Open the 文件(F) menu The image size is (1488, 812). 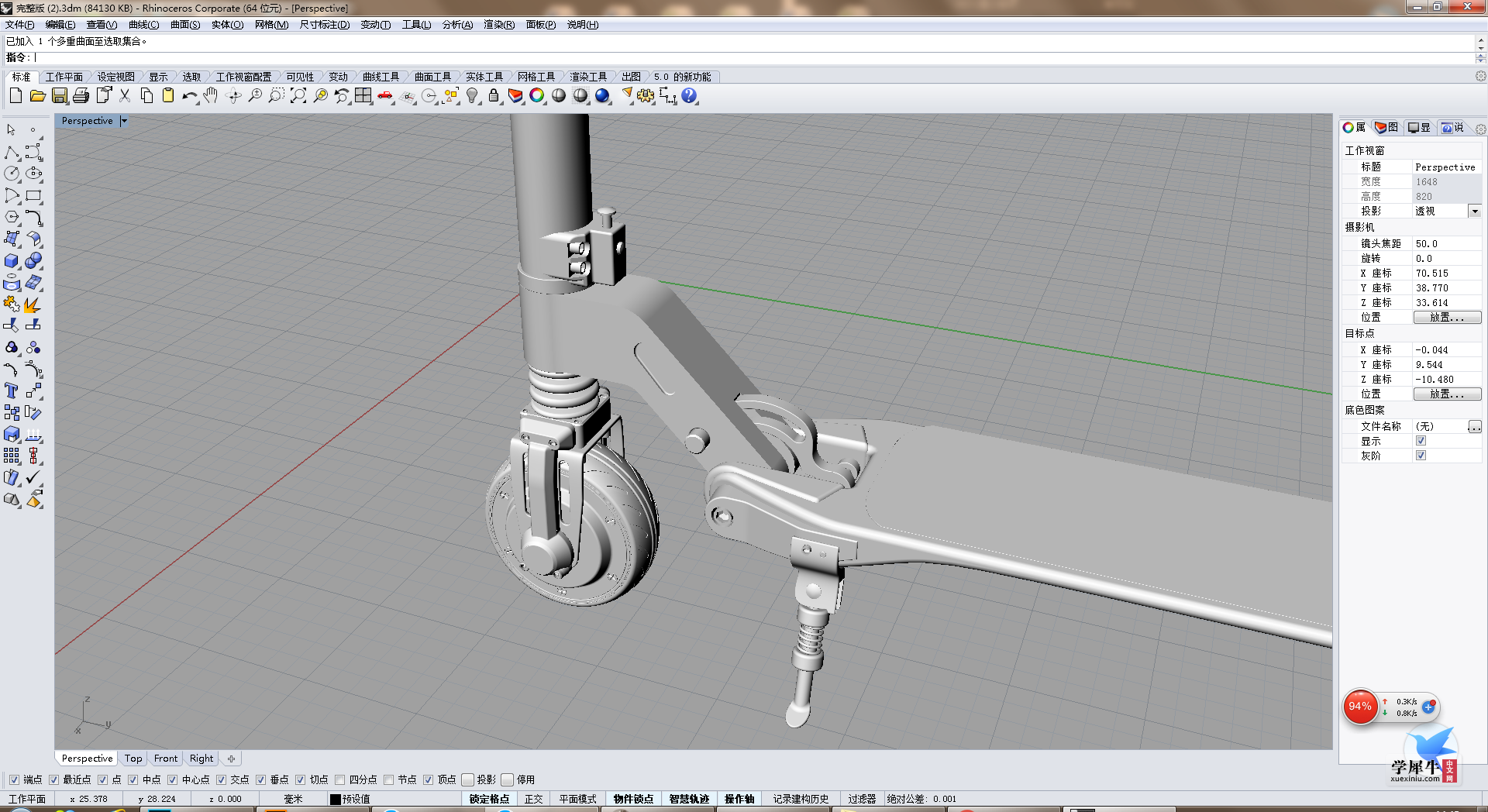coord(20,25)
